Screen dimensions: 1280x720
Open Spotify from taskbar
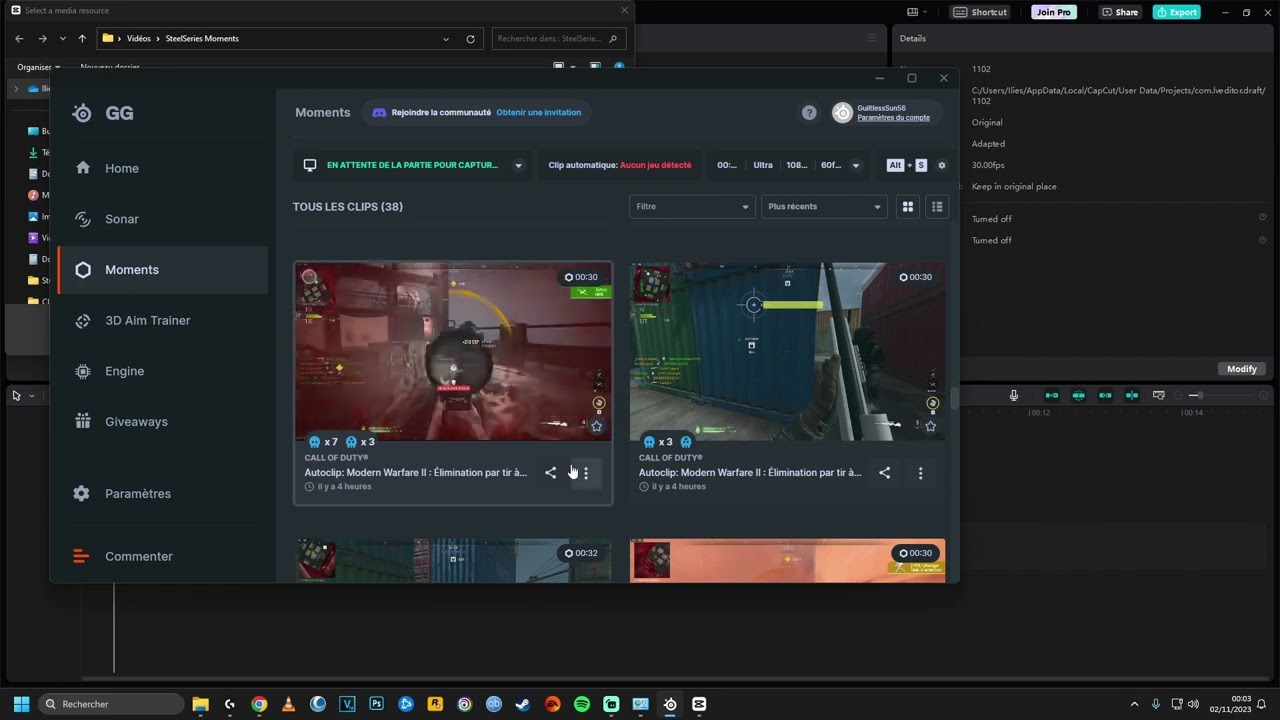pos(582,704)
